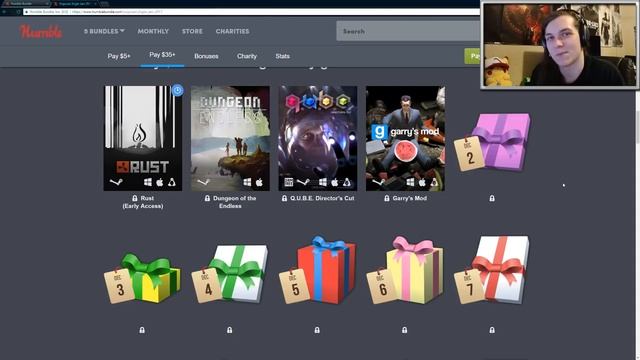Click Windows icon on Dungeon of the Endless
640x360 pixels.
point(247,182)
